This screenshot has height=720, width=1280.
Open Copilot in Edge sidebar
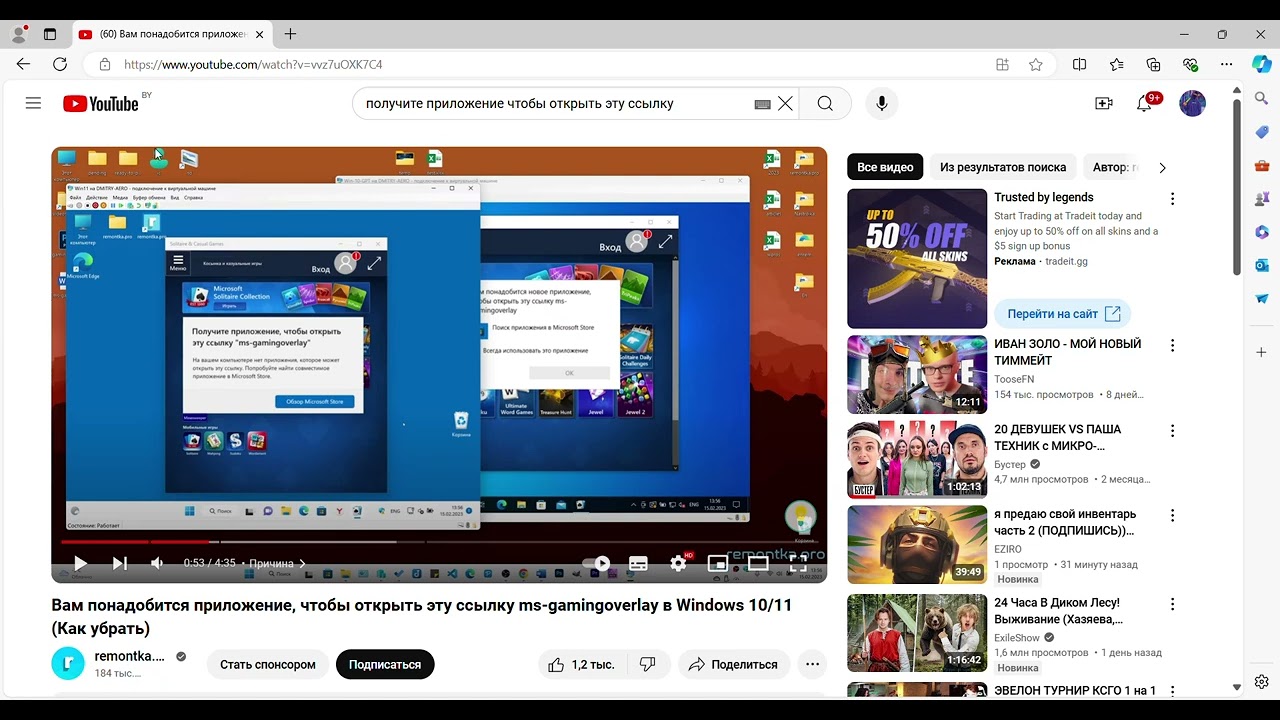pyautogui.click(x=1262, y=64)
